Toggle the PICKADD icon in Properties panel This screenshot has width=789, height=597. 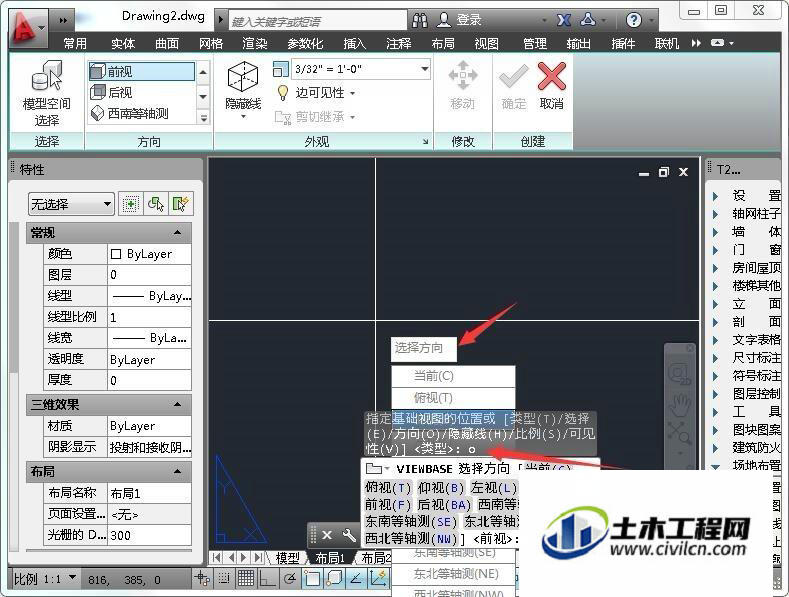click(x=131, y=204)
